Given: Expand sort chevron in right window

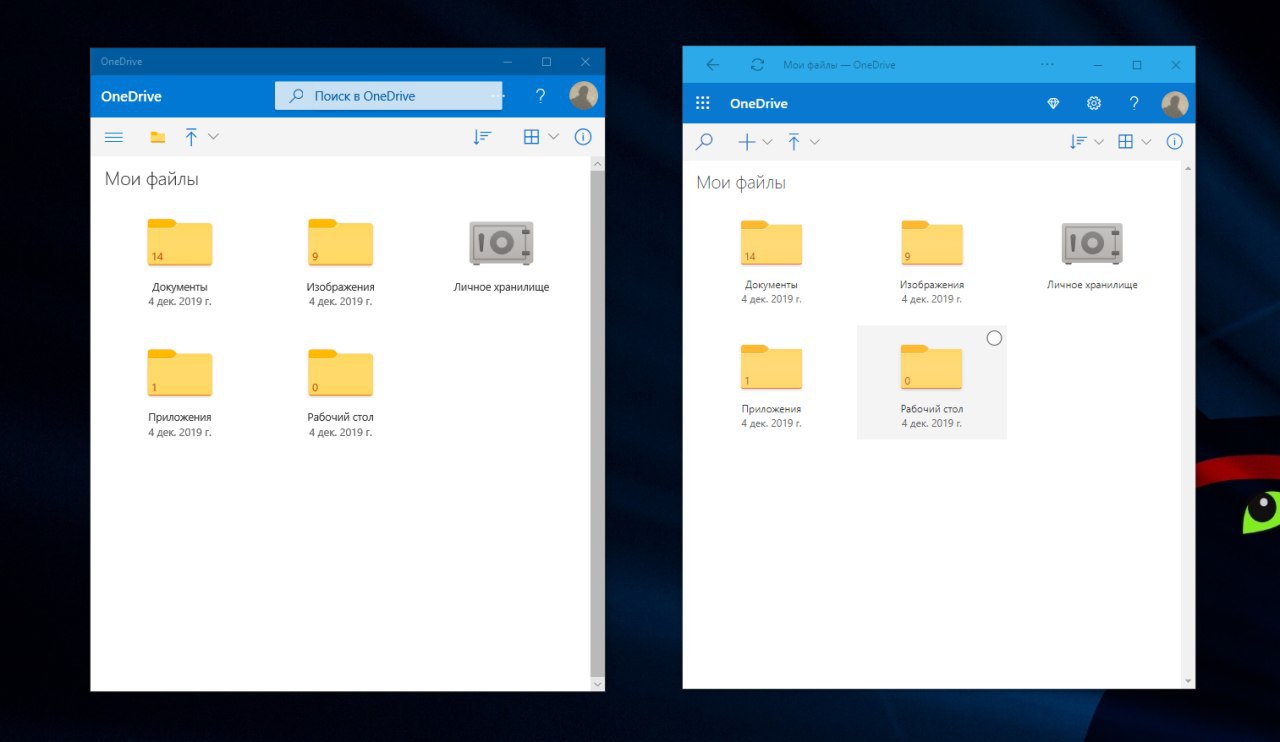Looking at the screenshot, I should point(1099,142).
